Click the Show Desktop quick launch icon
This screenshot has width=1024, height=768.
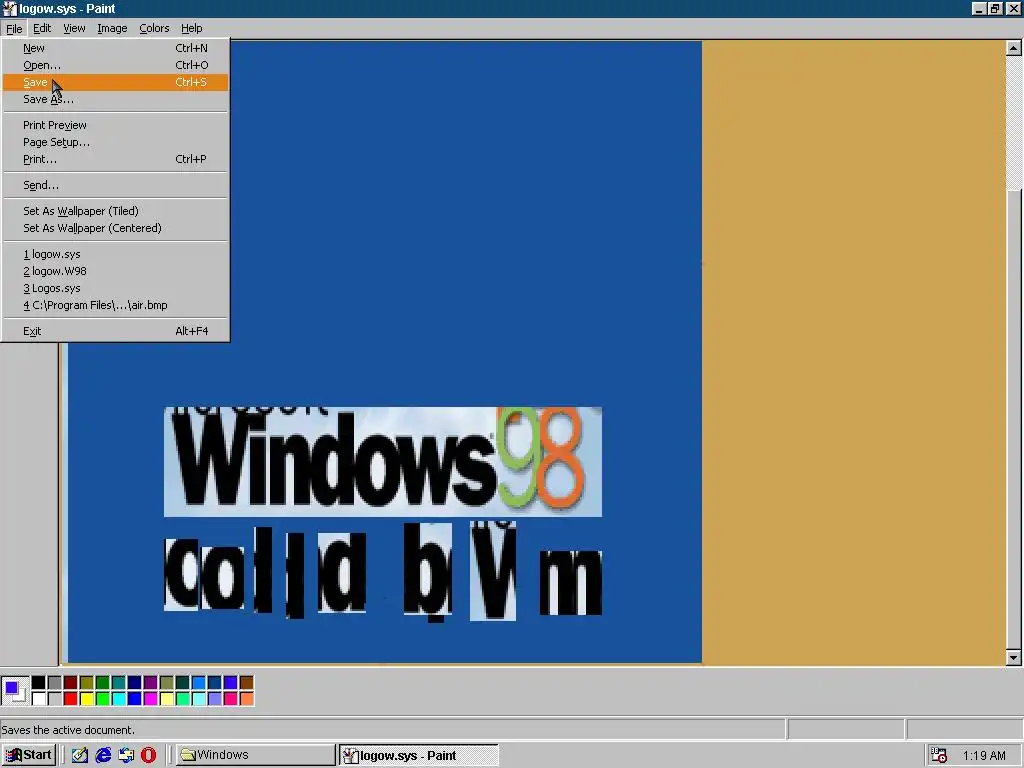tap(80, 755)
